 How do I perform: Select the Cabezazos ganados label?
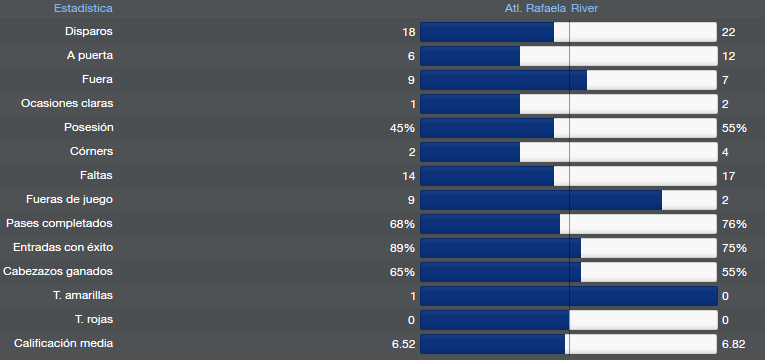(x=58, y=271)
